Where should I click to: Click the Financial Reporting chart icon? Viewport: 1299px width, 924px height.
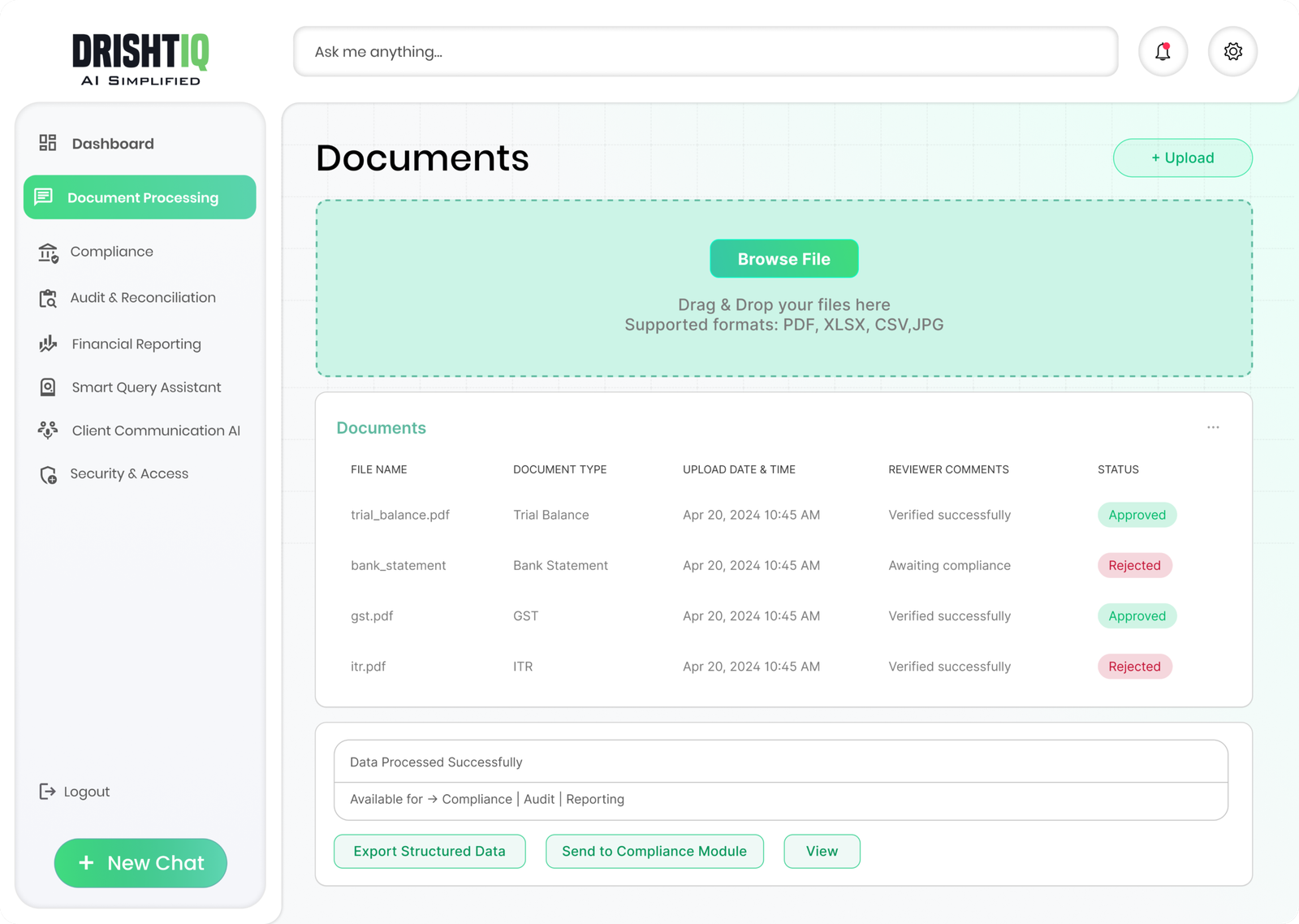(x=48, y=344)
